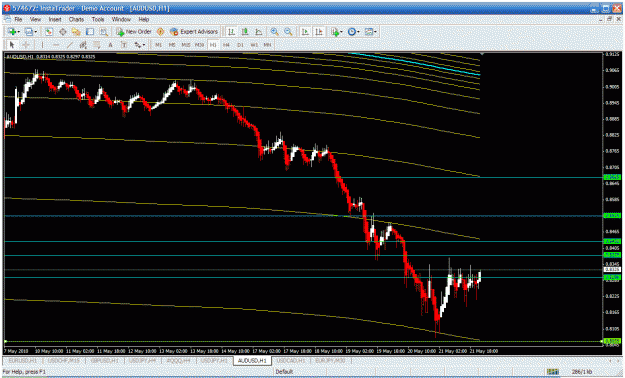Viewport: 625px width, 378px height.
Task: Switch timeframe to M15
Action: coord(186,45)
